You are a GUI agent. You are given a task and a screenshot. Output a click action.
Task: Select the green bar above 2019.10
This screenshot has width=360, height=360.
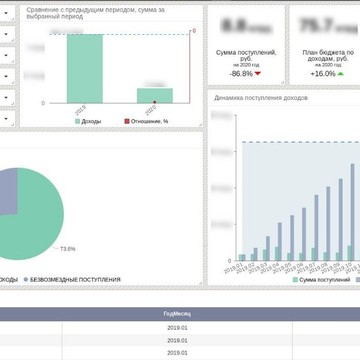tap(349, 253)
